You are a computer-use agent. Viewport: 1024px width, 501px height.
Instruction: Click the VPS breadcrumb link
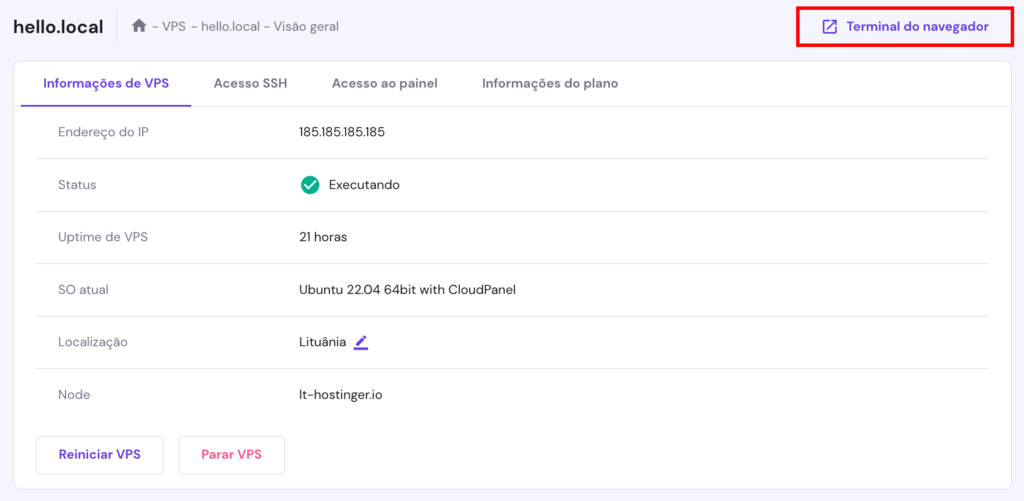pyautogui.click(x=174, y=27)
